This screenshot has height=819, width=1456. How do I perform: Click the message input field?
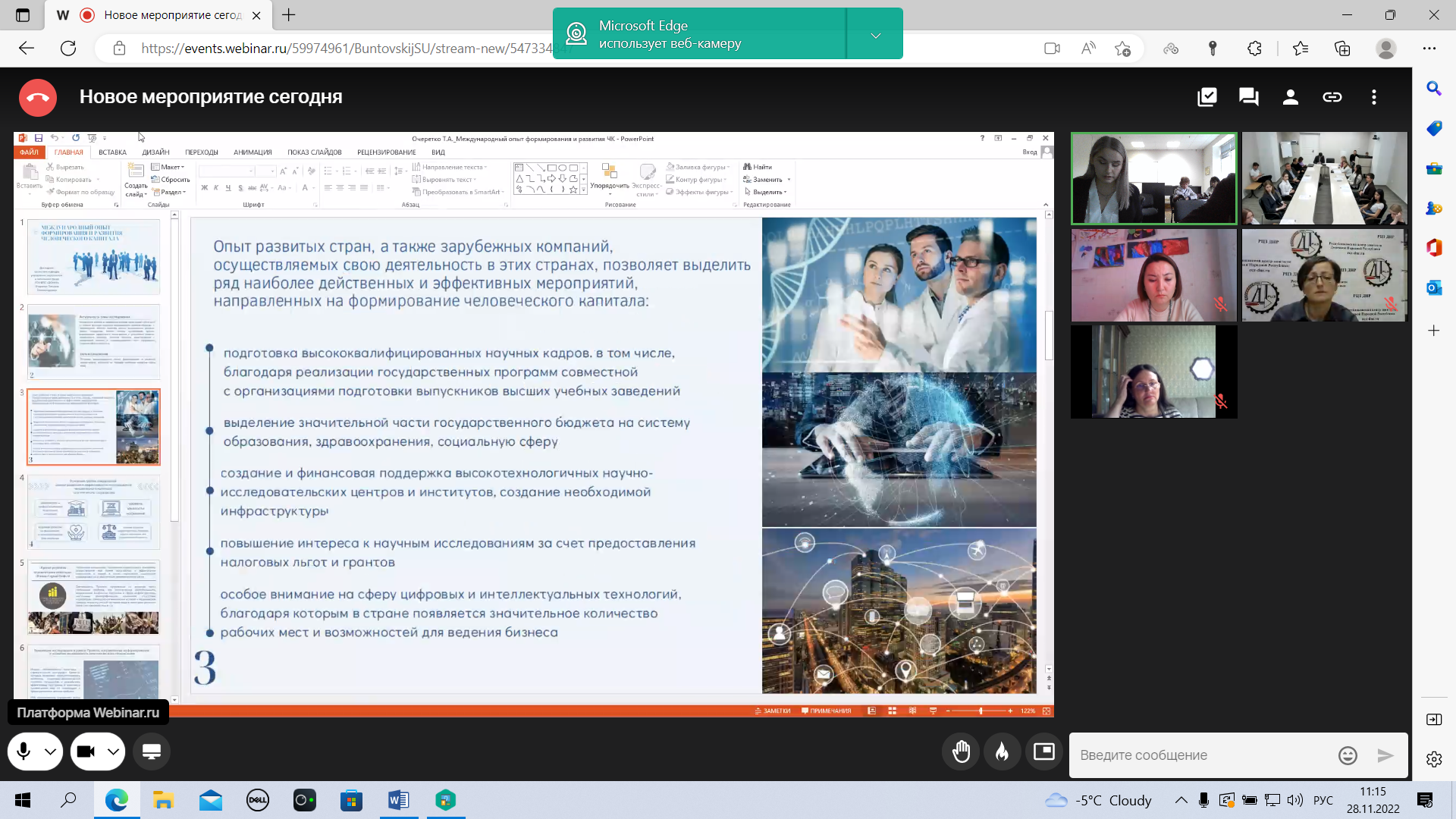[x=1202, y=755]
